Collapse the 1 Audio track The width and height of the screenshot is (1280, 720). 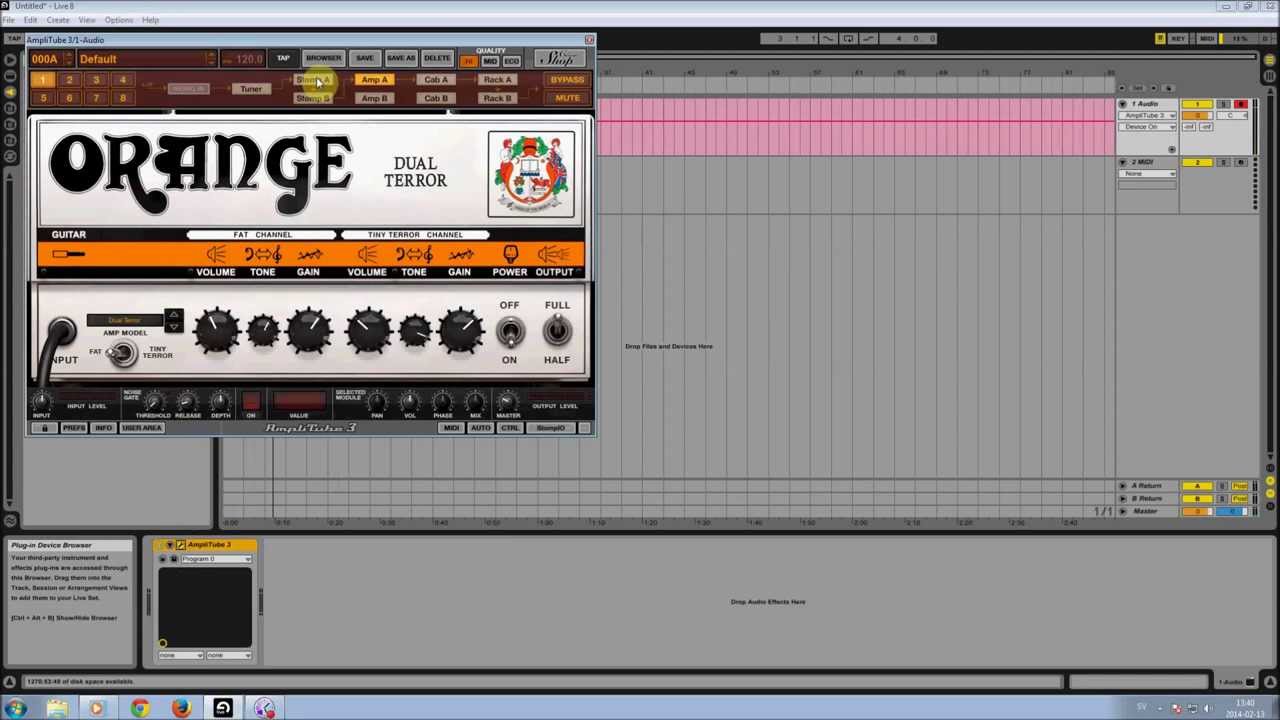point(1122,104)
